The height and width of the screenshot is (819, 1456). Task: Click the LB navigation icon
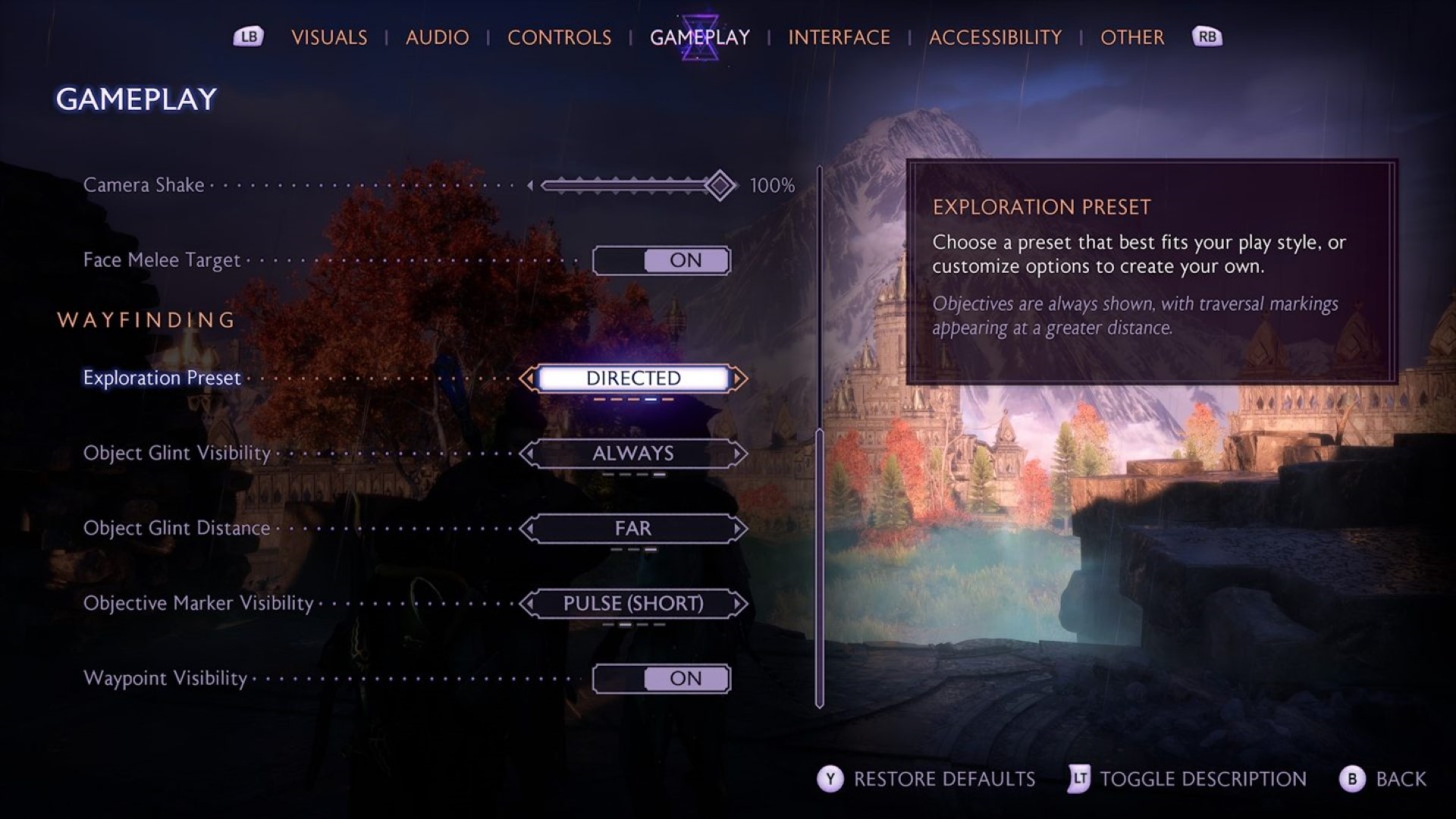coord(247,36)
